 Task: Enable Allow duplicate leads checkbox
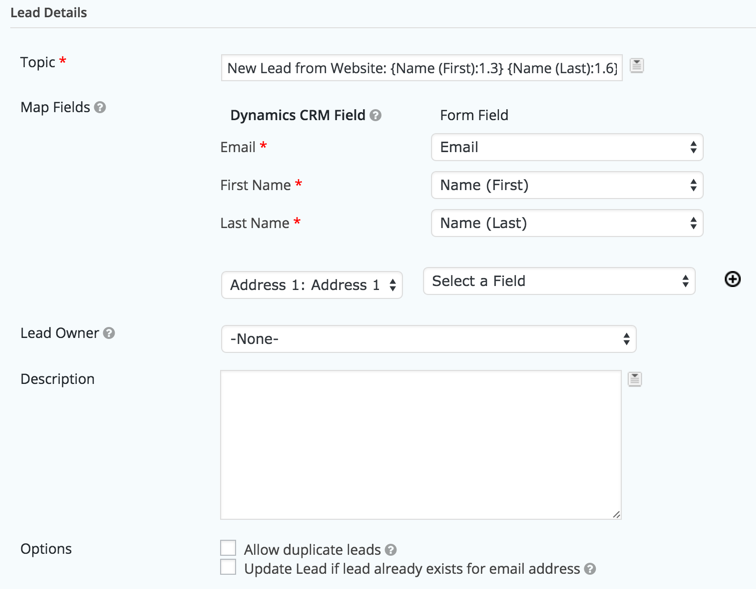pyautogui.click(x=228, y=549)
